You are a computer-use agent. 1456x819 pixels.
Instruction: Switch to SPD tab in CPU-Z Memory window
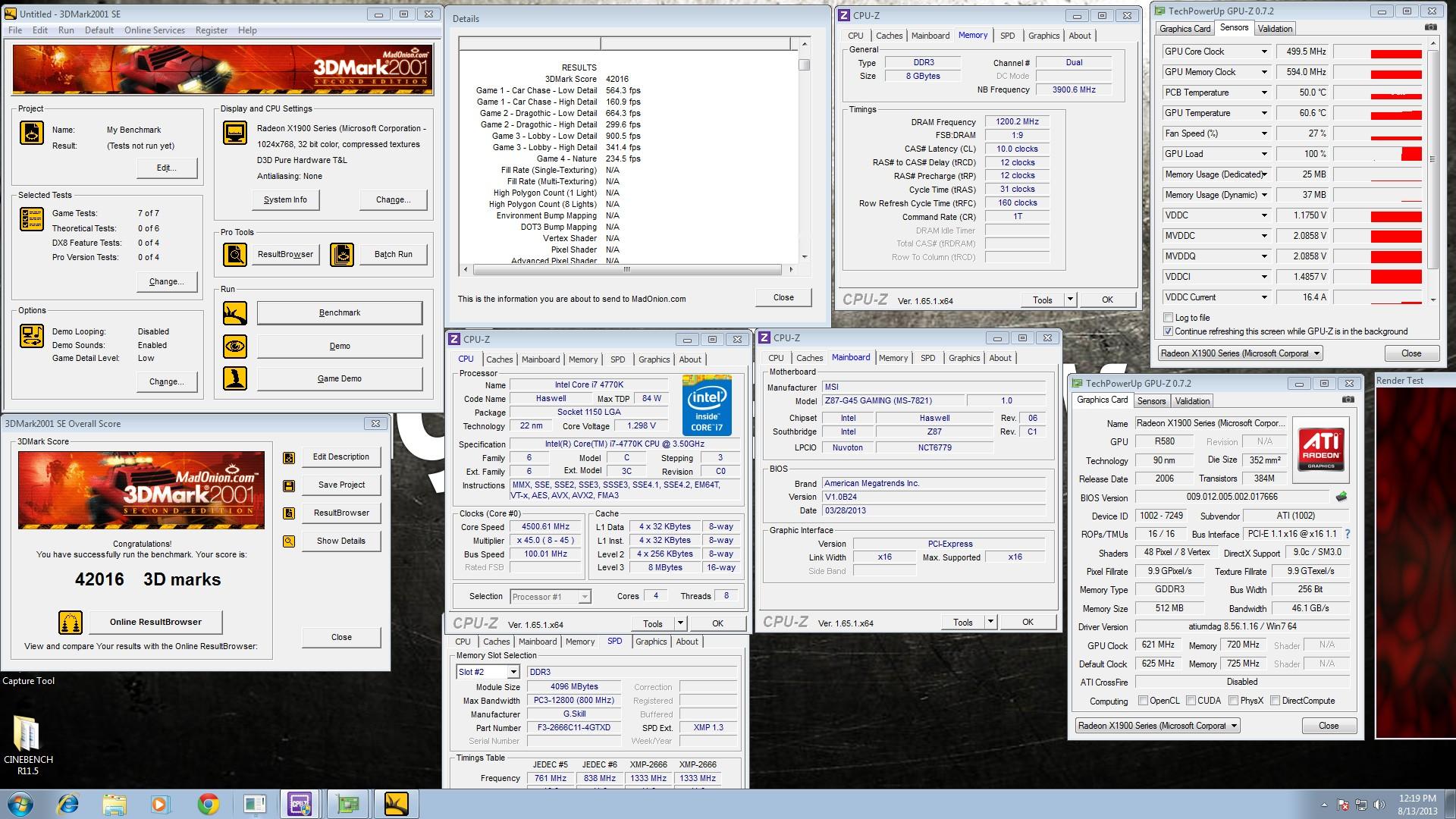[1007, 36]
